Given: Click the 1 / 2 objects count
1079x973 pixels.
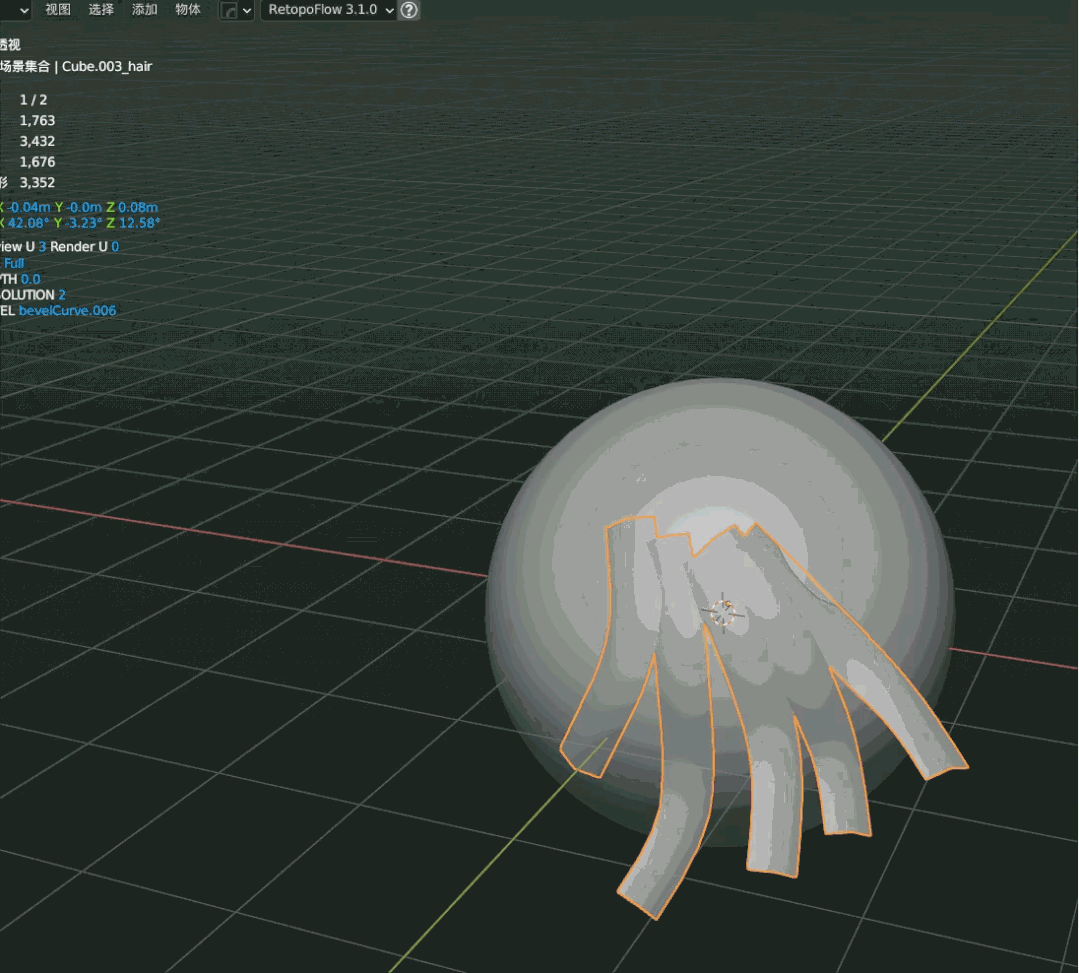Looking at the screenshot, I should (33, 100).
